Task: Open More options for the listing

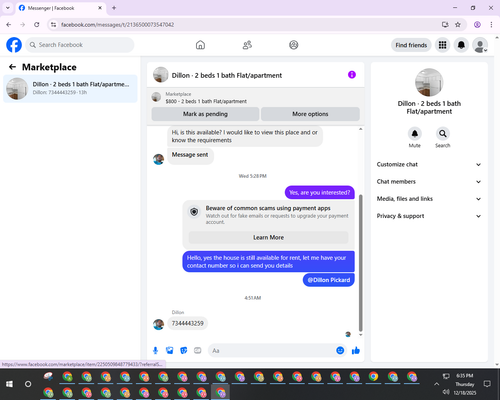Action: [x=310, y=114]
